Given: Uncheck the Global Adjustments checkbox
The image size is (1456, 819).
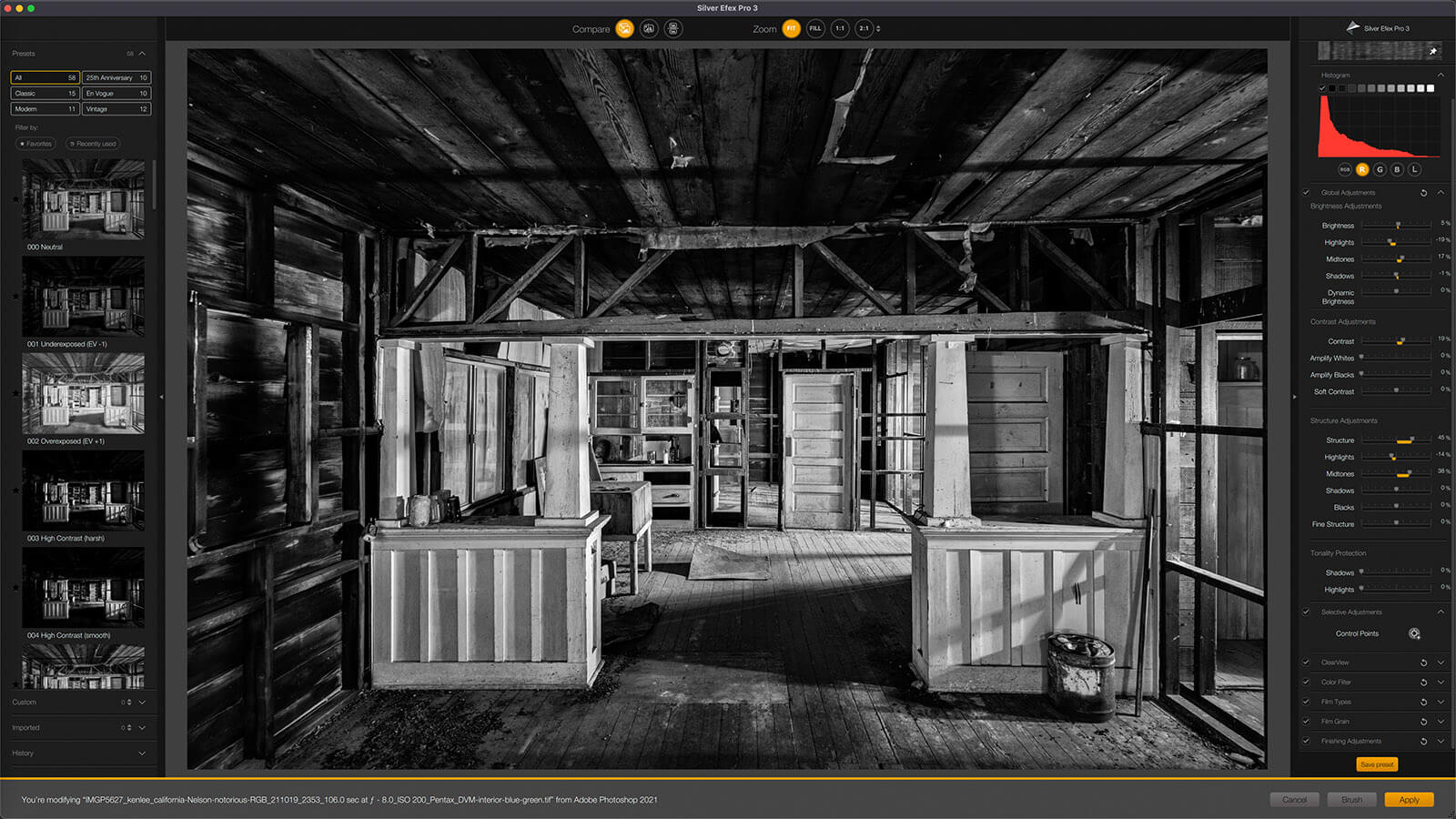Looking at the screenshot, I should tap(1306, 193).
